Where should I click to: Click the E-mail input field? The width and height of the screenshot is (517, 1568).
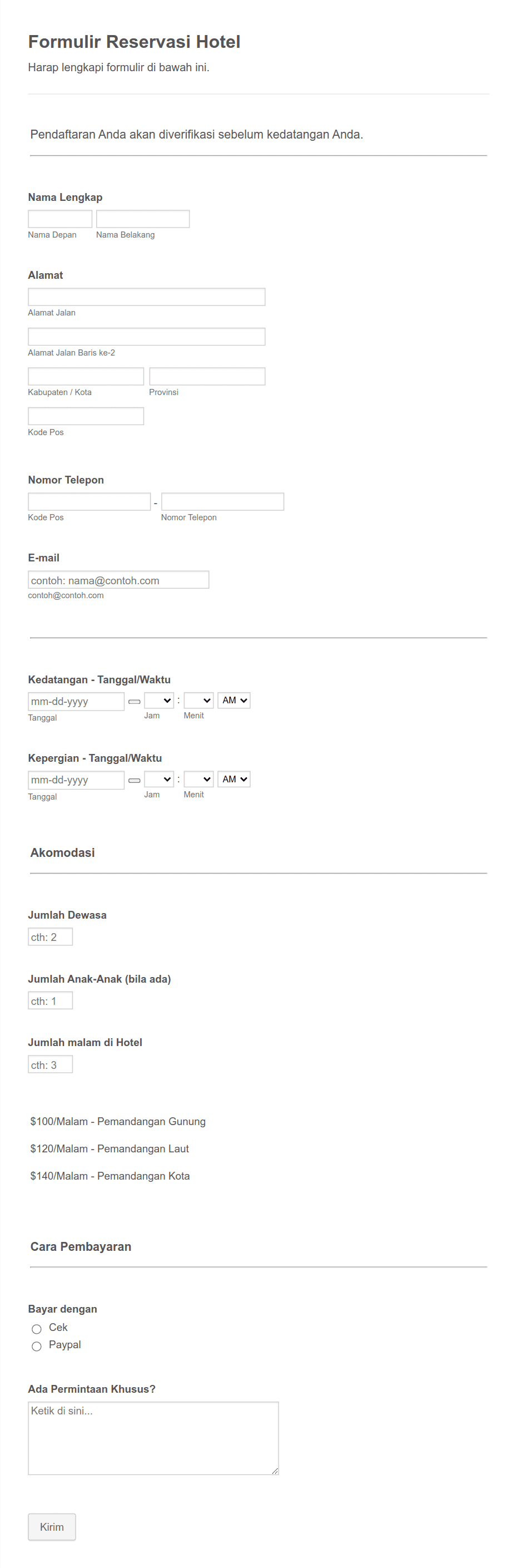(118, 579)
